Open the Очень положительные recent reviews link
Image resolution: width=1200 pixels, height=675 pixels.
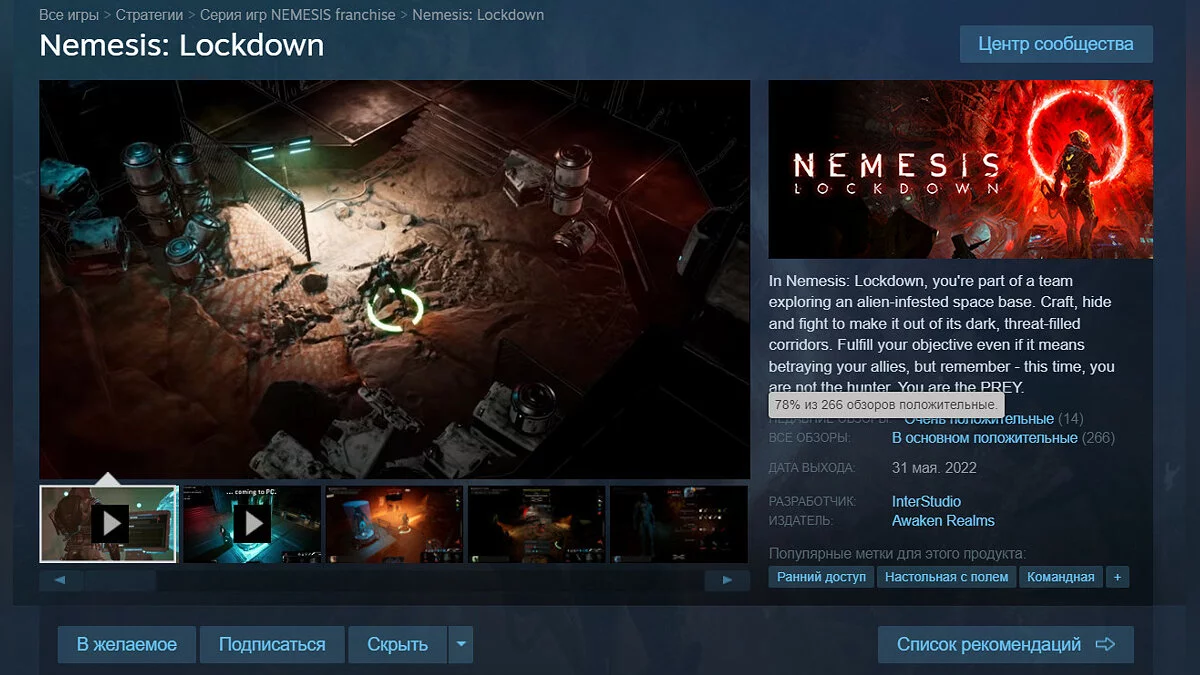pos(979,419)
